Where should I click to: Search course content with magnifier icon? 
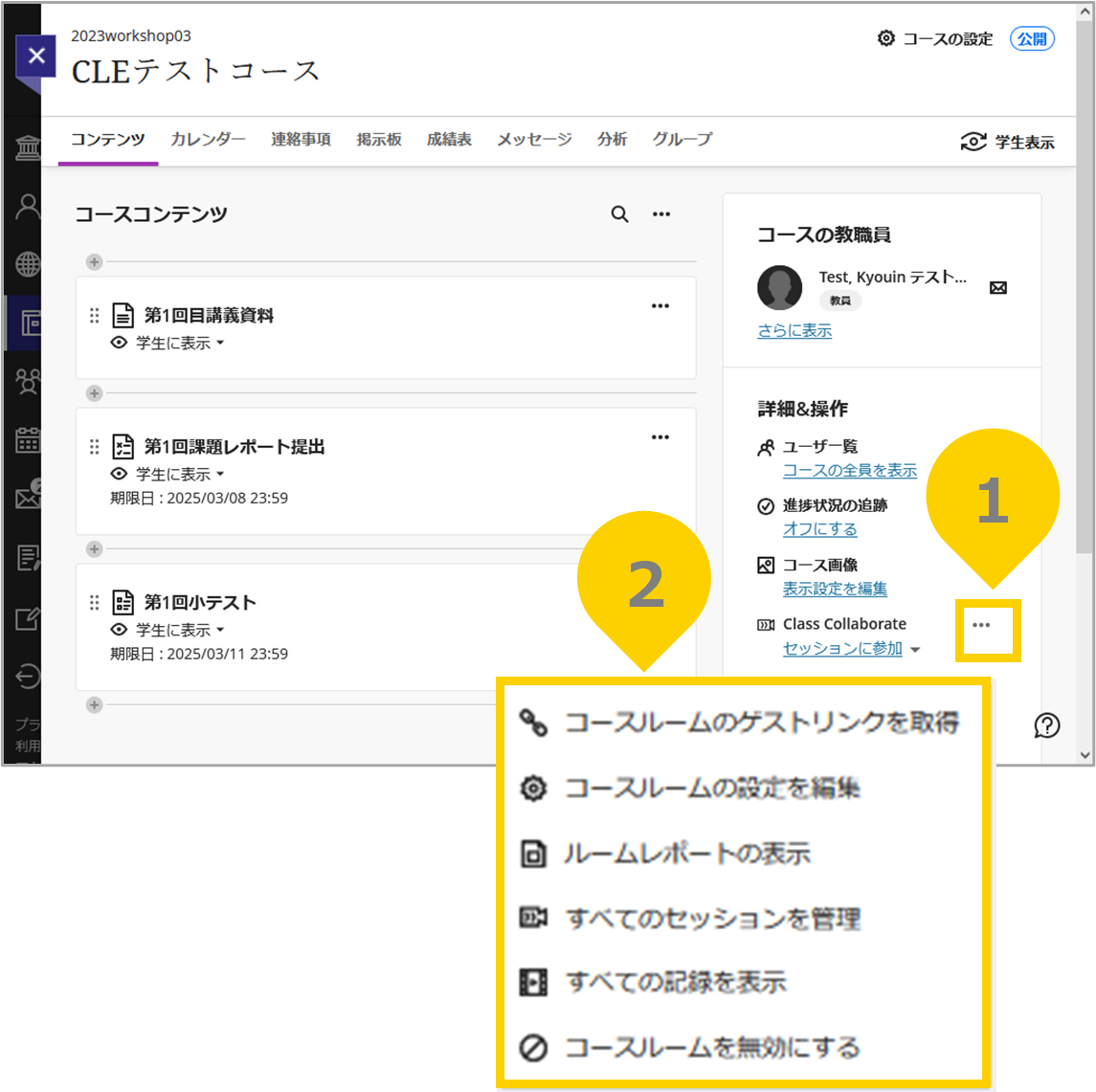click(619, 213)
